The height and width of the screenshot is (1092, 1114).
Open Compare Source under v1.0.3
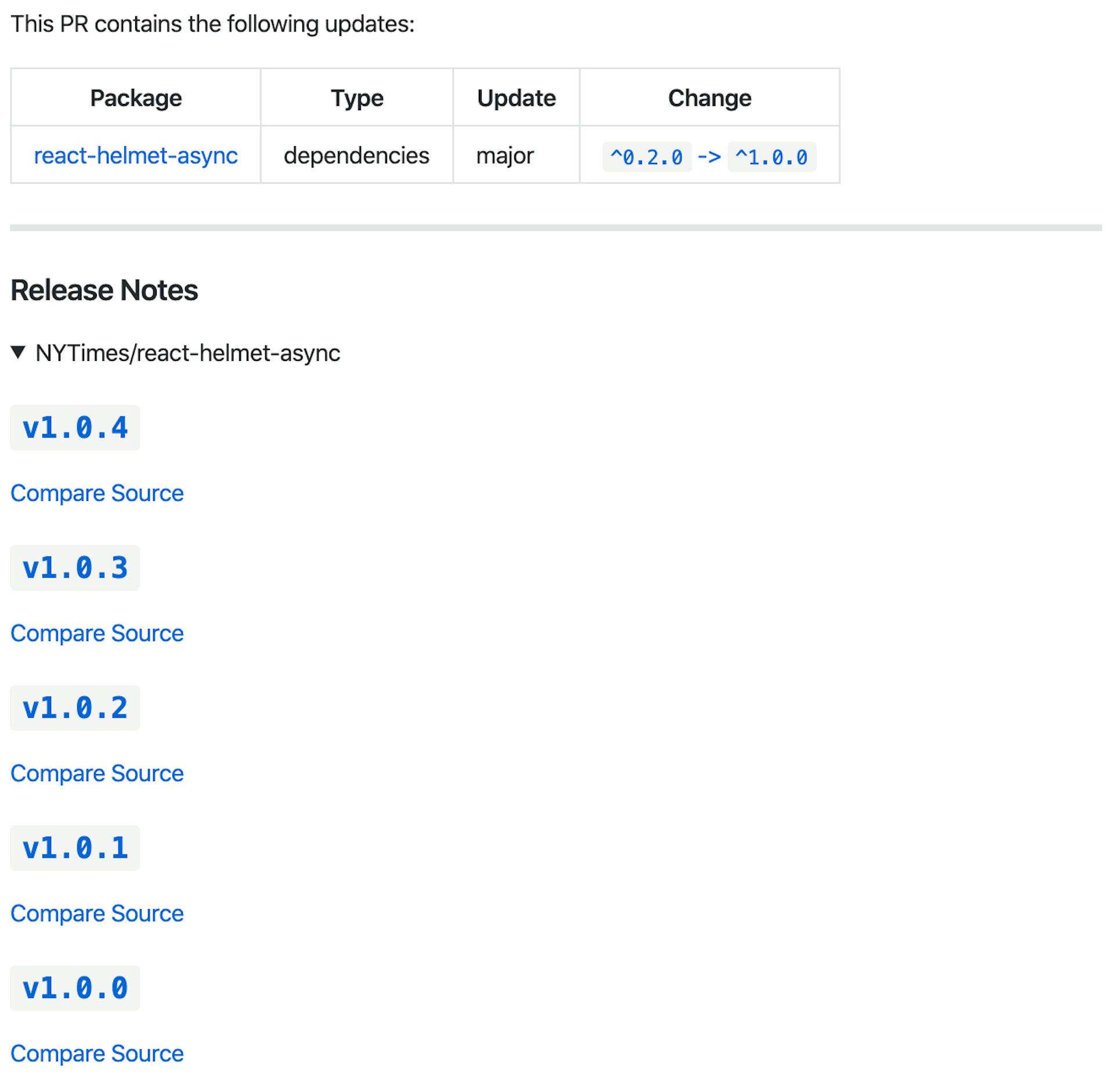(97, 633)
